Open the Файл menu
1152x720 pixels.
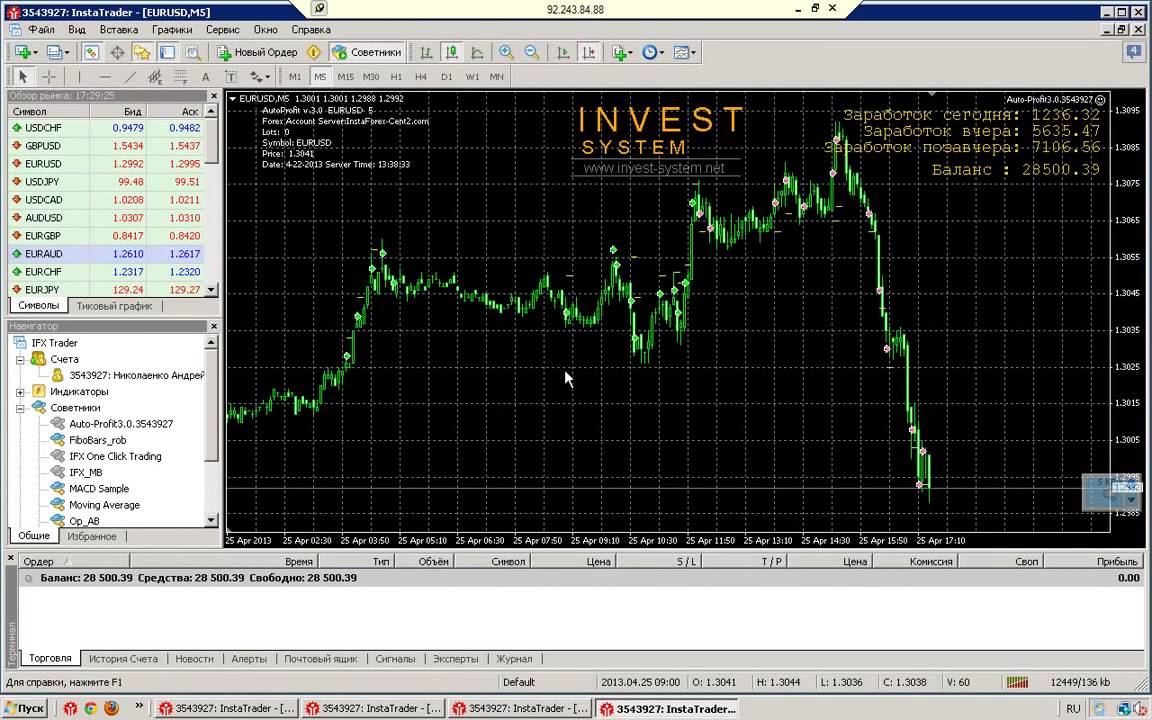41,29
